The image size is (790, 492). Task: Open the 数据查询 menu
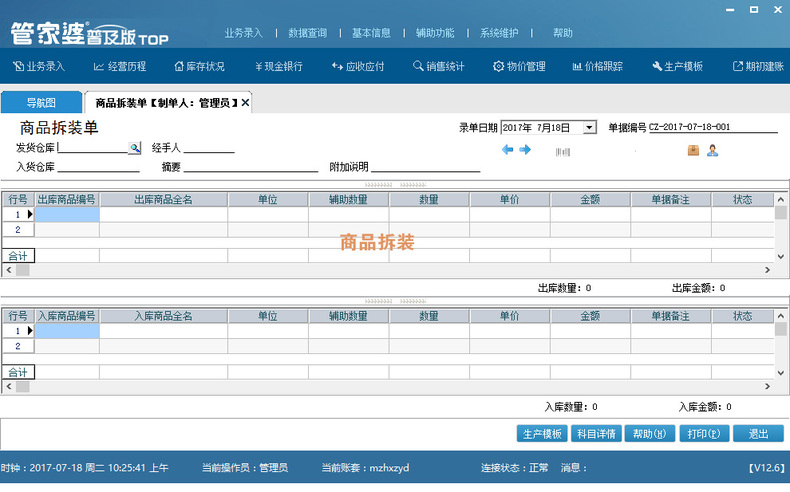tap(308, 33)
